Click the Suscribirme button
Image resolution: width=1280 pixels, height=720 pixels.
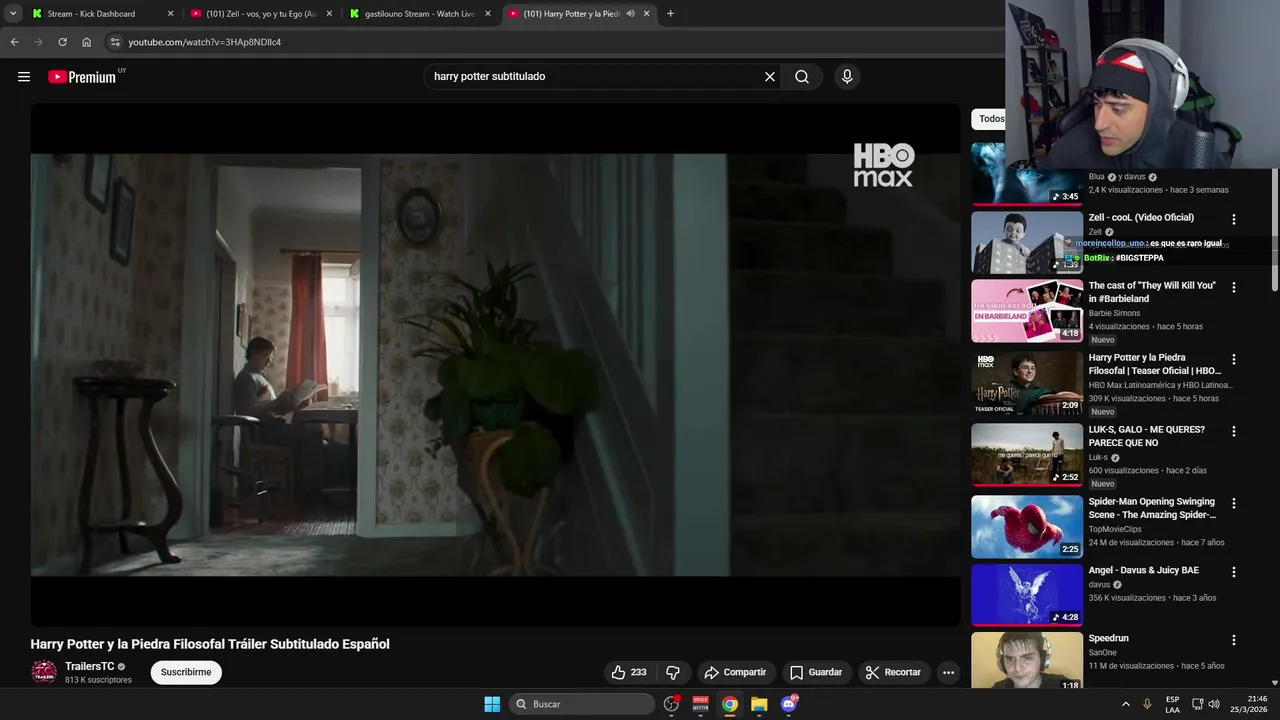click(186, 672)
